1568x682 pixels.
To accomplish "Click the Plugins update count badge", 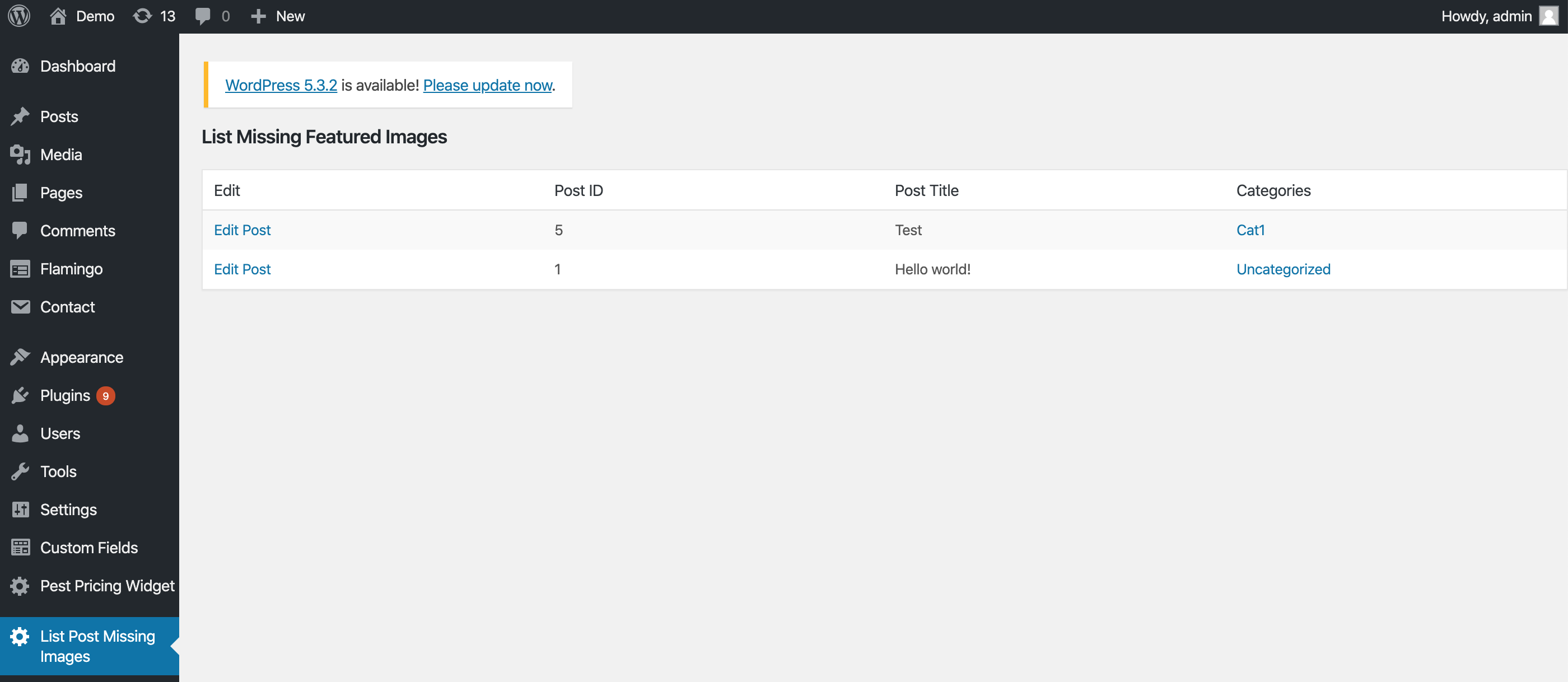I will coord(105,396).
